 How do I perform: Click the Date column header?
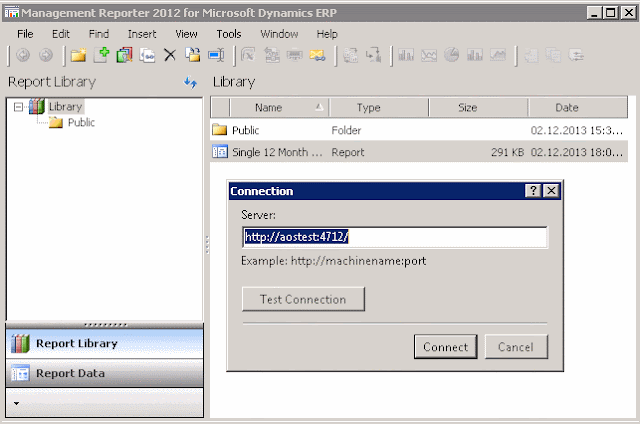click(x=578, y=108)
